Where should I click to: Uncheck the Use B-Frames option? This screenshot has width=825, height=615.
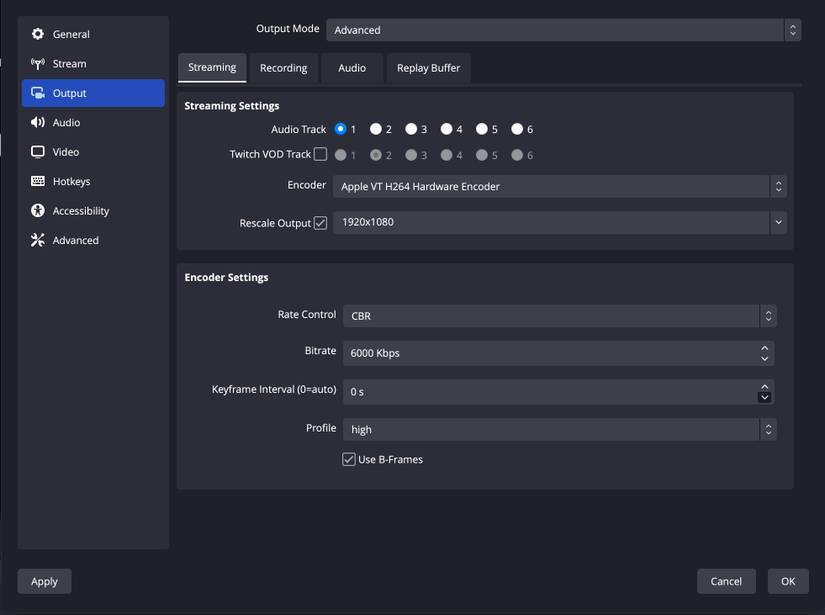pos(348,459)
